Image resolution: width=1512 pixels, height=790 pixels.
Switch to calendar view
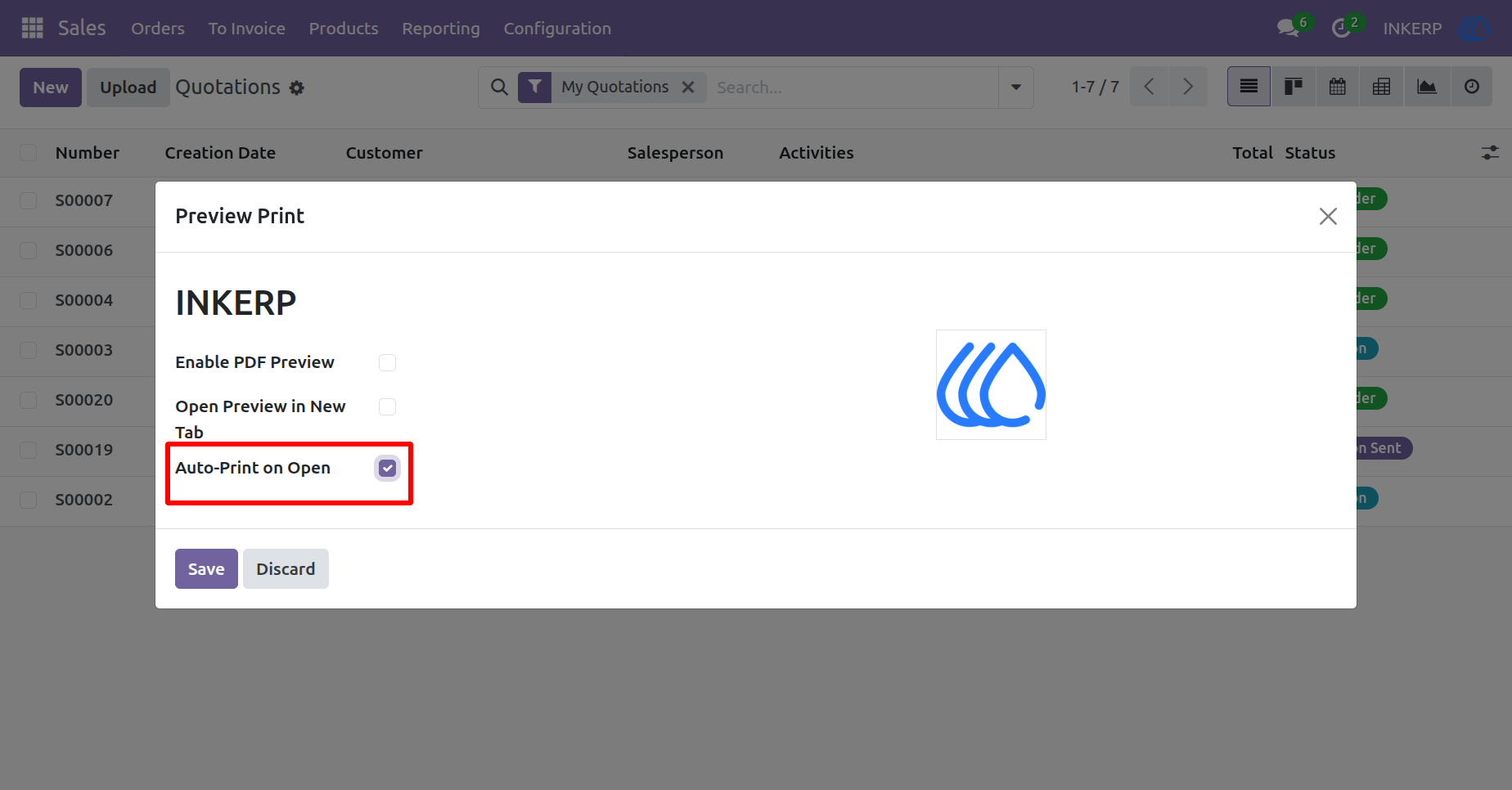pos(1338,87)
